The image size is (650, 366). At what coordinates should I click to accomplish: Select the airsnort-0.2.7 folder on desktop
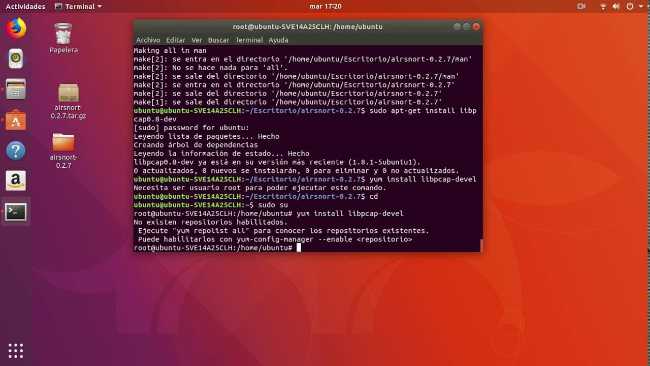63,150
